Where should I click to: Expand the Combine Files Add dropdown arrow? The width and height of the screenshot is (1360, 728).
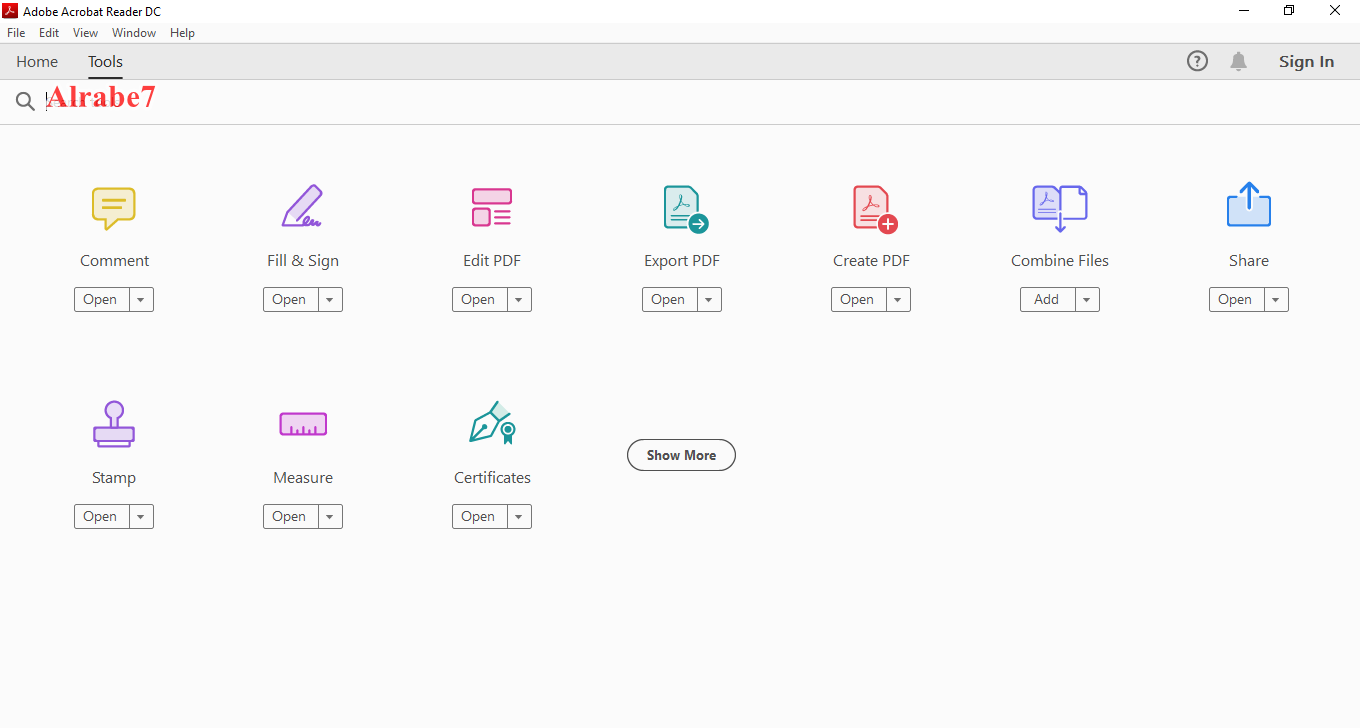point(1087,299)
